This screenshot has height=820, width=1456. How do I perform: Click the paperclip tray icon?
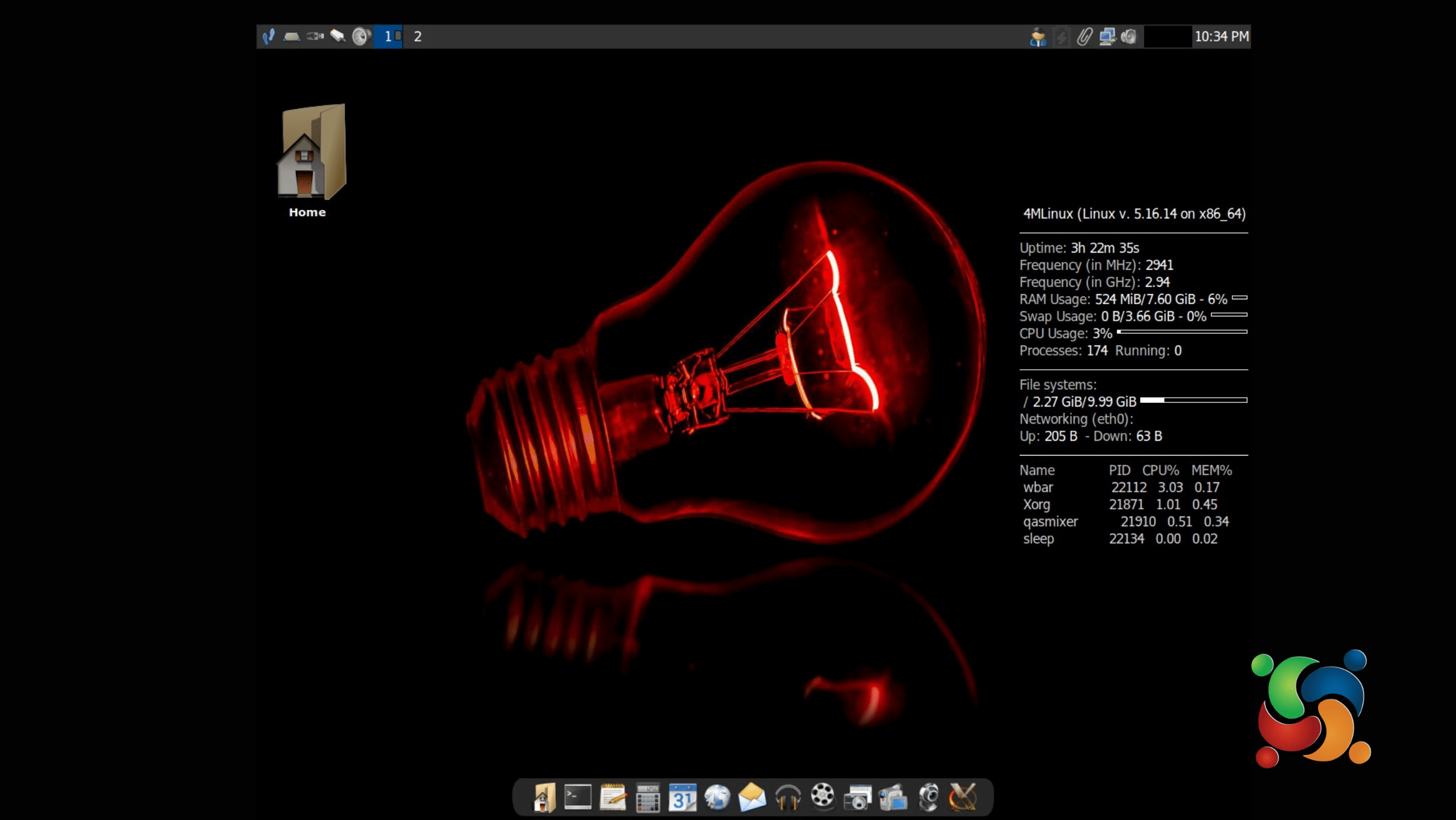[1084, 37]
